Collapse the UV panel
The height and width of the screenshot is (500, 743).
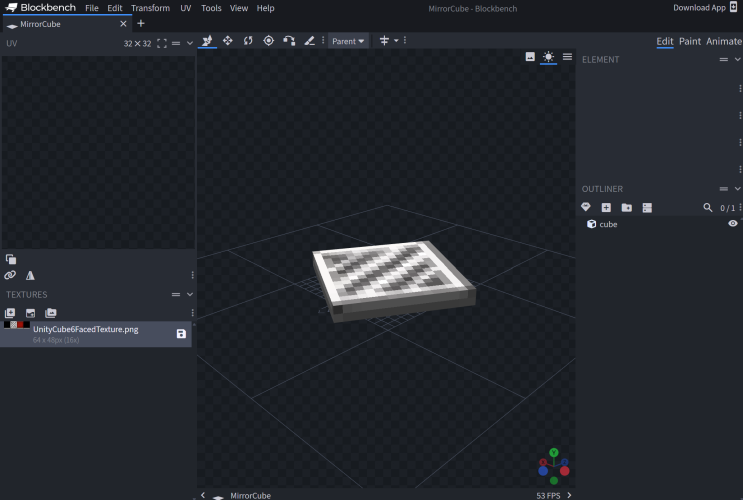(190, 44)
